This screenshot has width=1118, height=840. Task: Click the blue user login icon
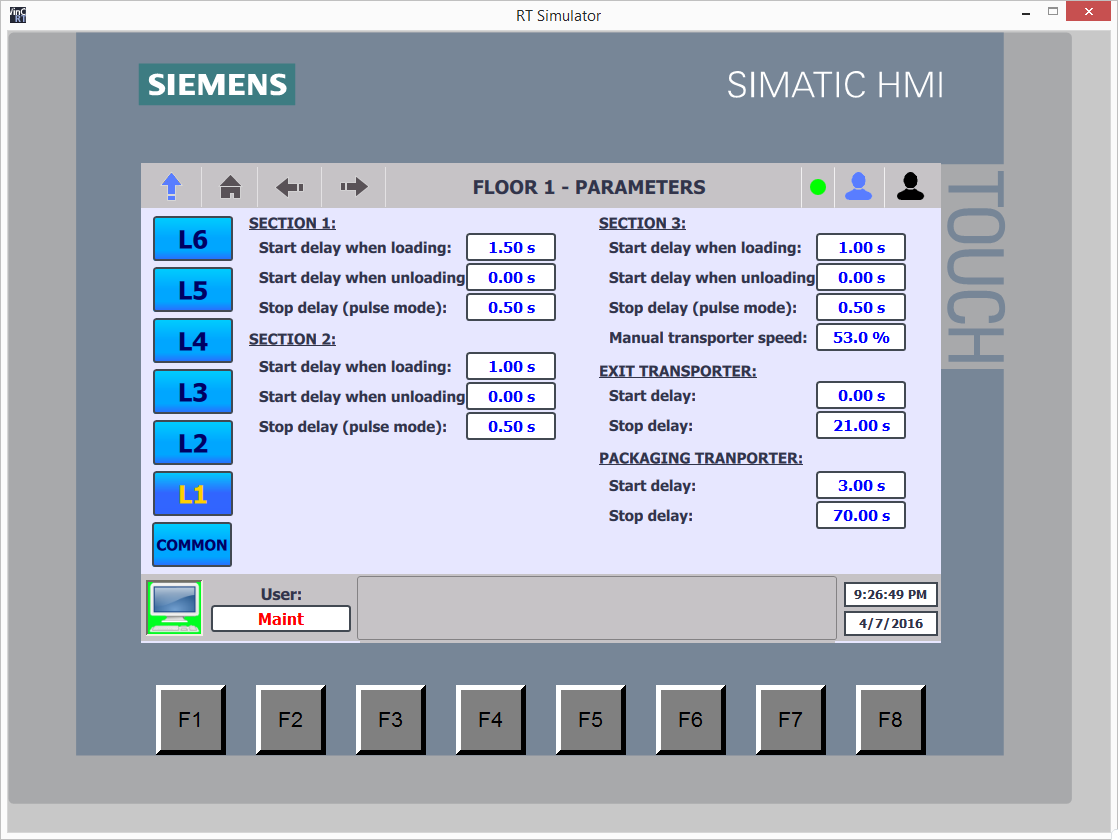point(858,186)
